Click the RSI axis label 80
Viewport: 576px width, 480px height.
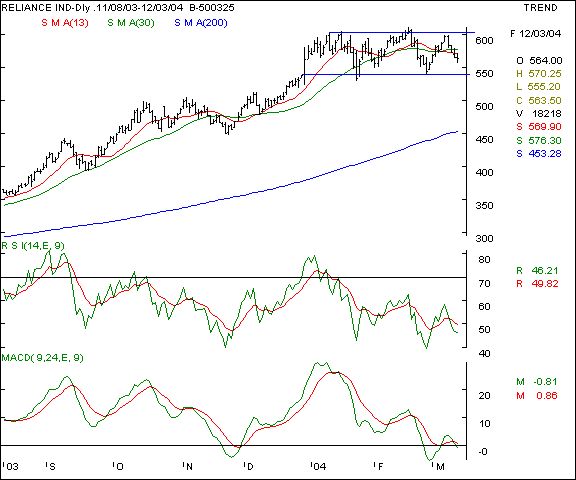pyautogui.click(x=484, y=260)
